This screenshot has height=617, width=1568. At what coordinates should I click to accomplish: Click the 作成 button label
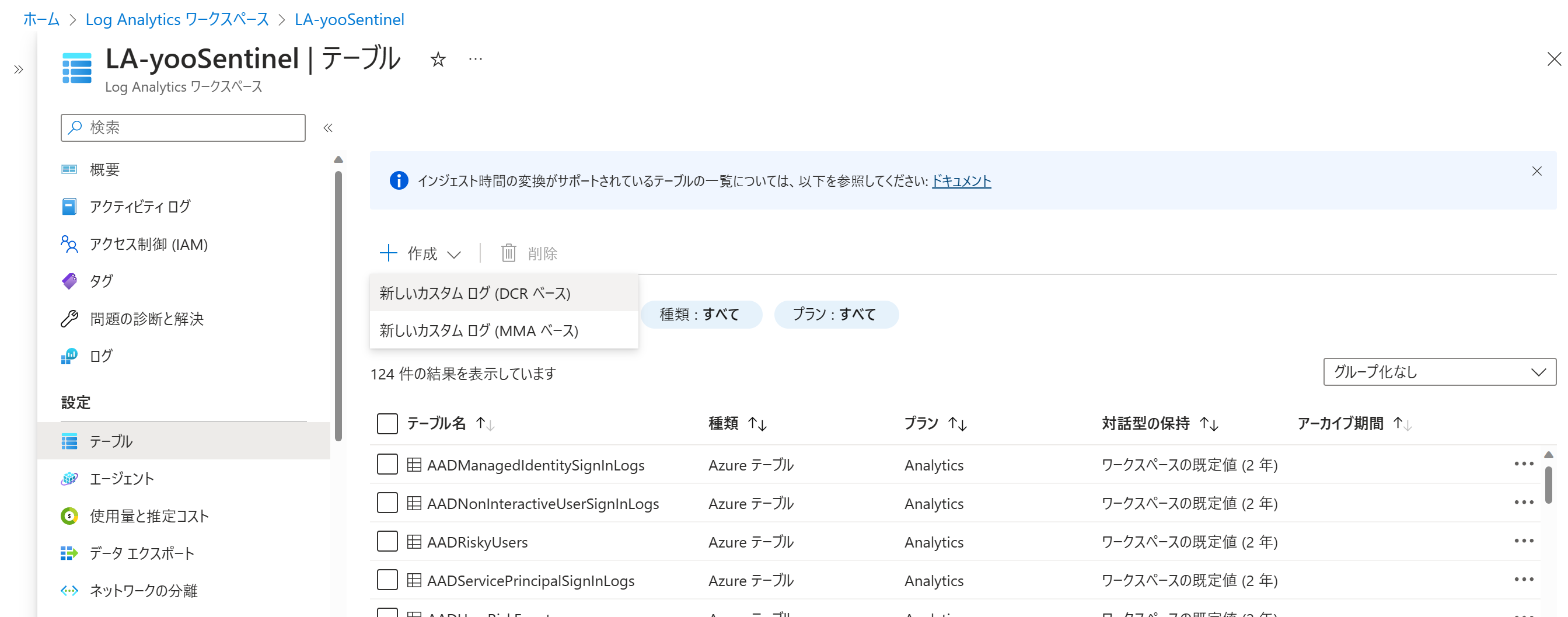[422, 253]
